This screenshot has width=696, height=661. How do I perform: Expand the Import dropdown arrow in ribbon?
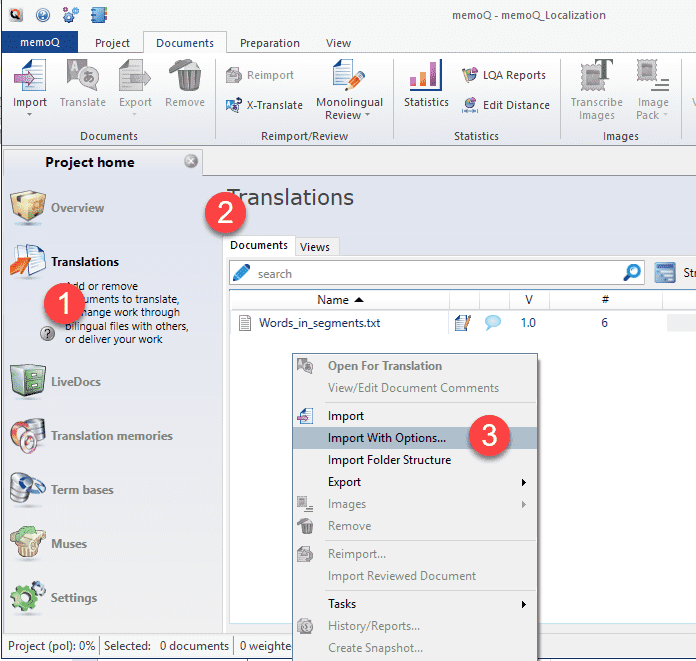(30, 115)
